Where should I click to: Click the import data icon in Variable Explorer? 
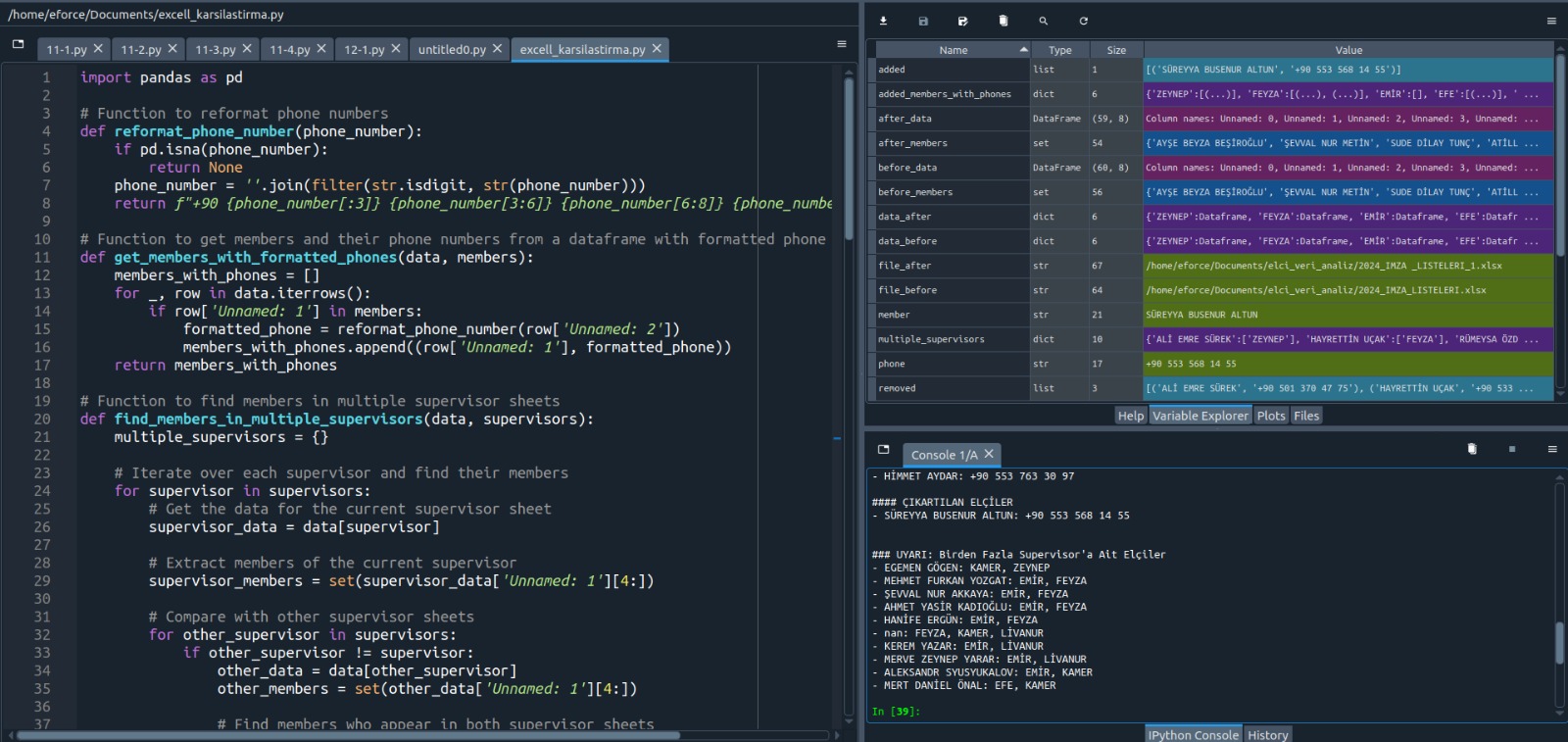883,21
